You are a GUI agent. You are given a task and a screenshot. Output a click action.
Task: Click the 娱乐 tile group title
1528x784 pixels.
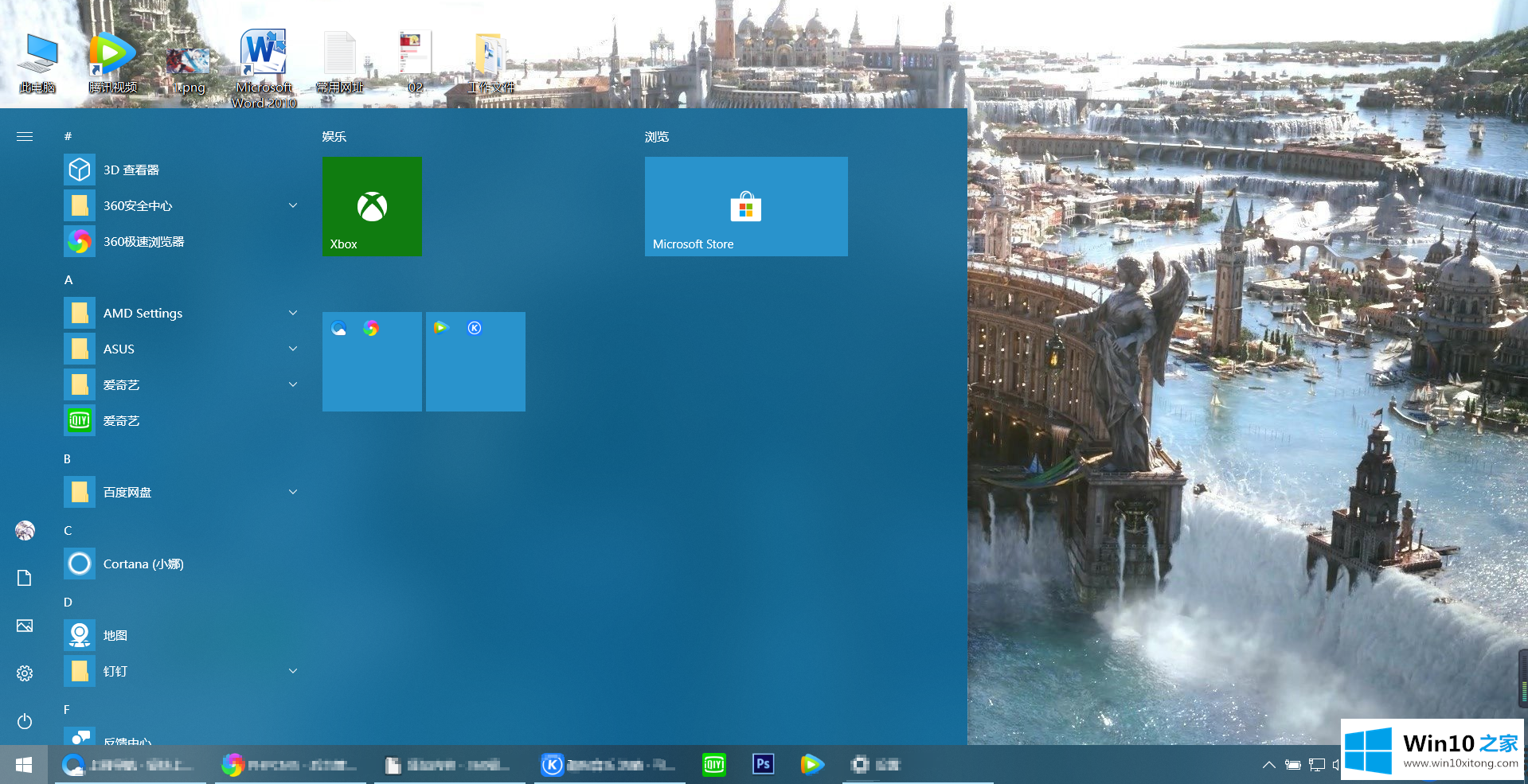point(334,137)
